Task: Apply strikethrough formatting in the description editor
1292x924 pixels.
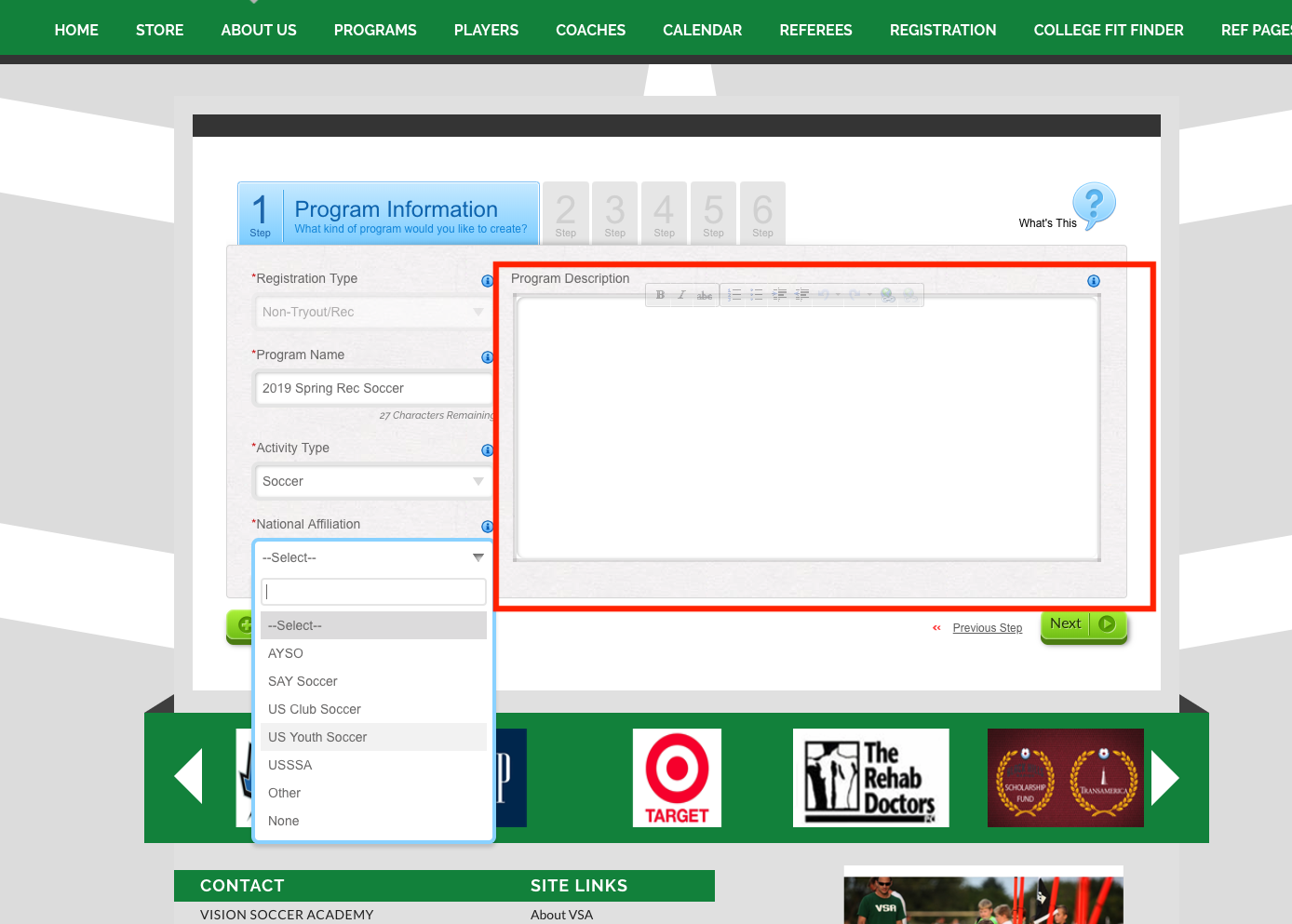Action: 704,294
